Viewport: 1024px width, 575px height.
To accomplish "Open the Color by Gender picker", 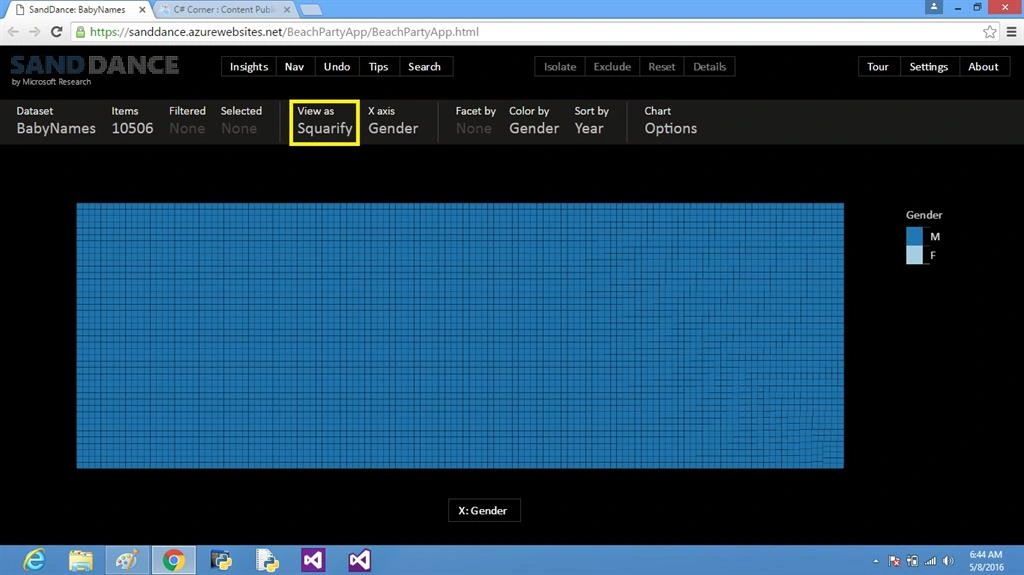I will point(534,121).
